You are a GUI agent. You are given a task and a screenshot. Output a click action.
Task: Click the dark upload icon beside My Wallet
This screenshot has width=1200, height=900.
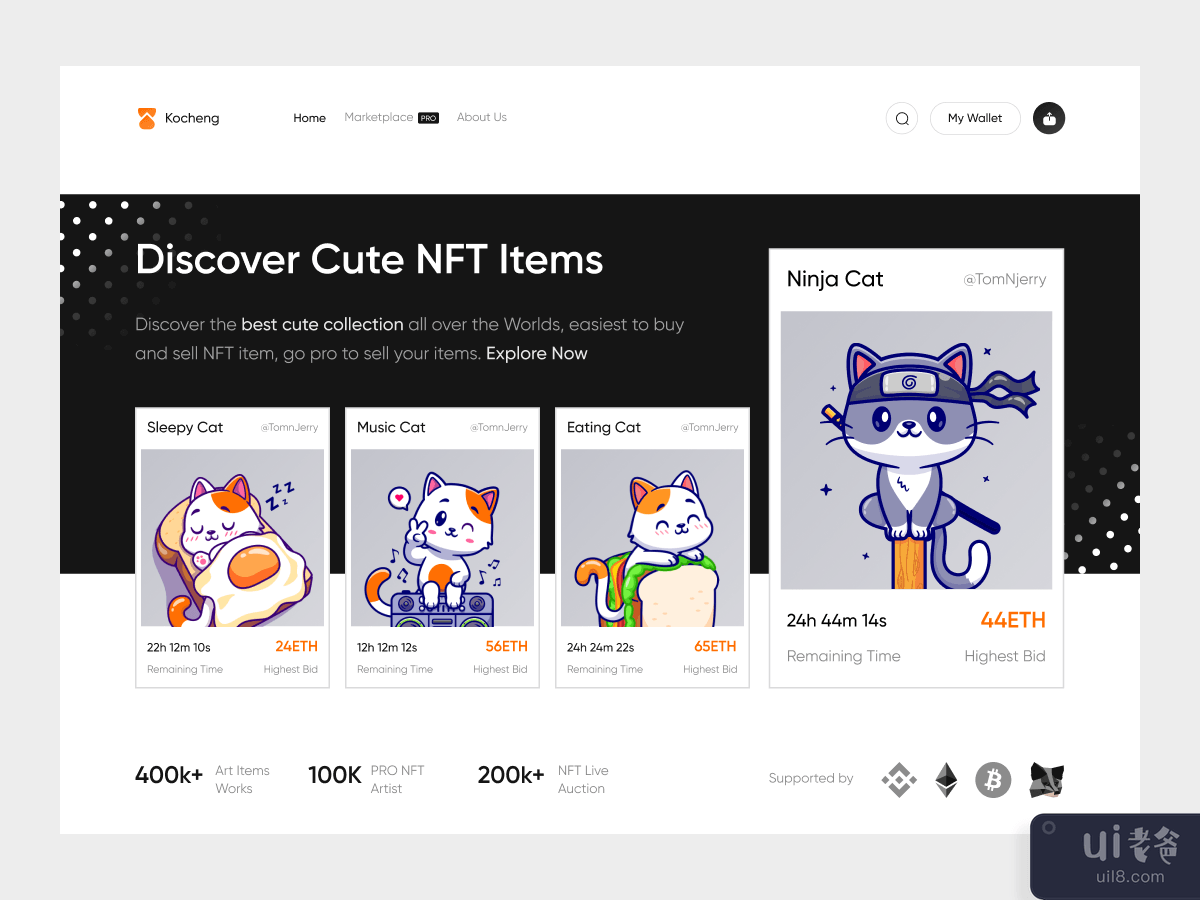1048,118
